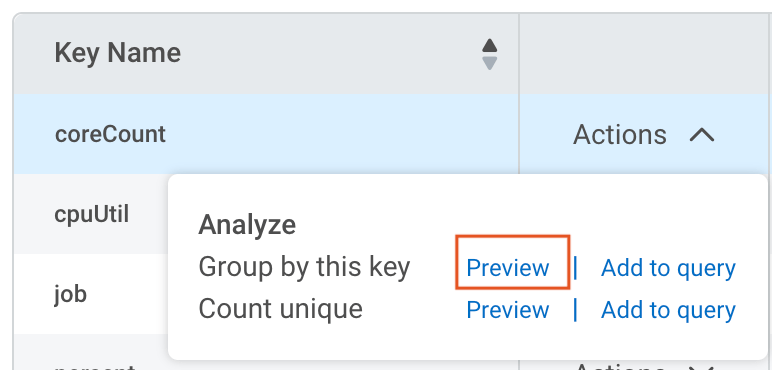Viewport: 772px width, 370px height.
Task: Select the partially visible row at the bottom
Action: tap(266, 365)
